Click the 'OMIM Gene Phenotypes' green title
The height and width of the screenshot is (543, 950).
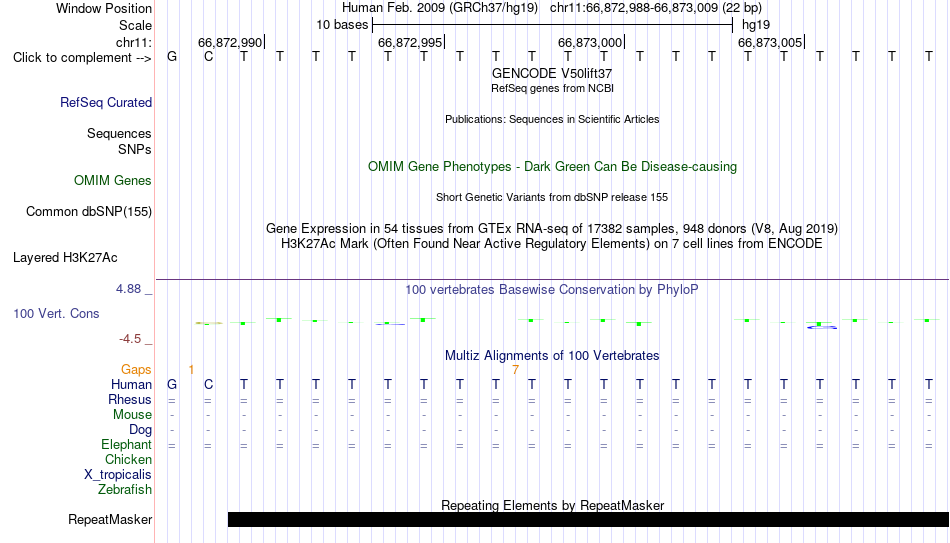click(x=553, y=167)
